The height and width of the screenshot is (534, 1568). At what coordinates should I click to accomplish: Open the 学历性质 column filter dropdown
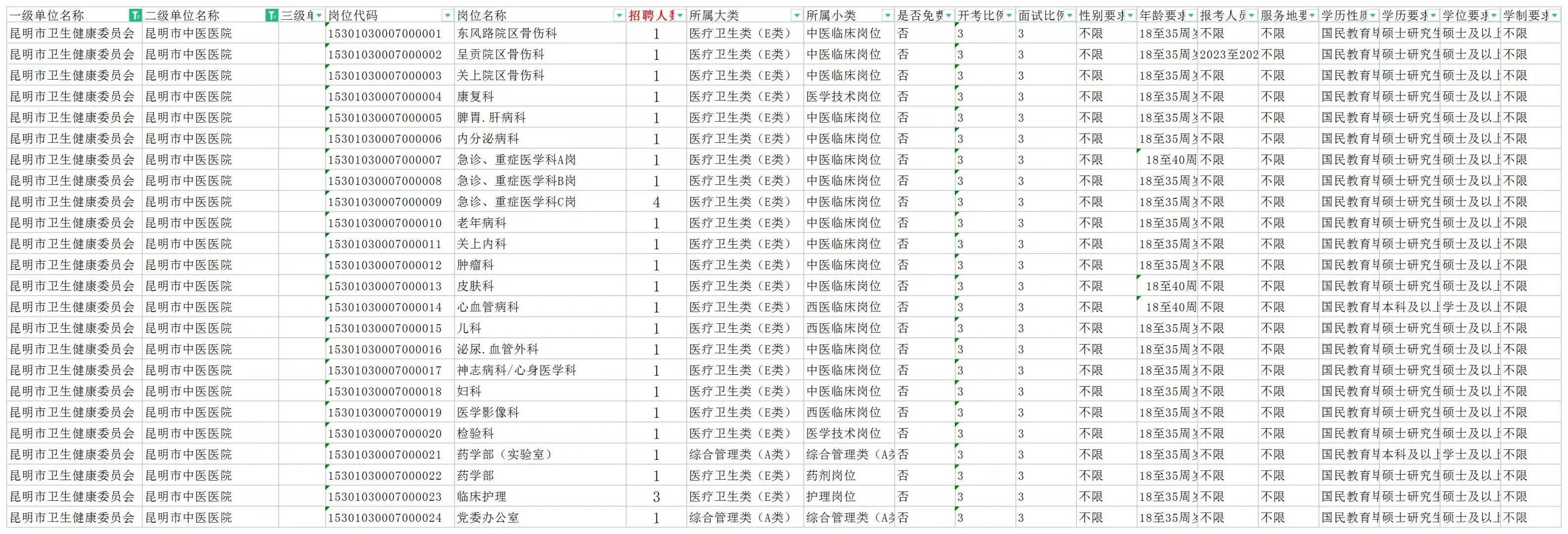click(1373, 15)
